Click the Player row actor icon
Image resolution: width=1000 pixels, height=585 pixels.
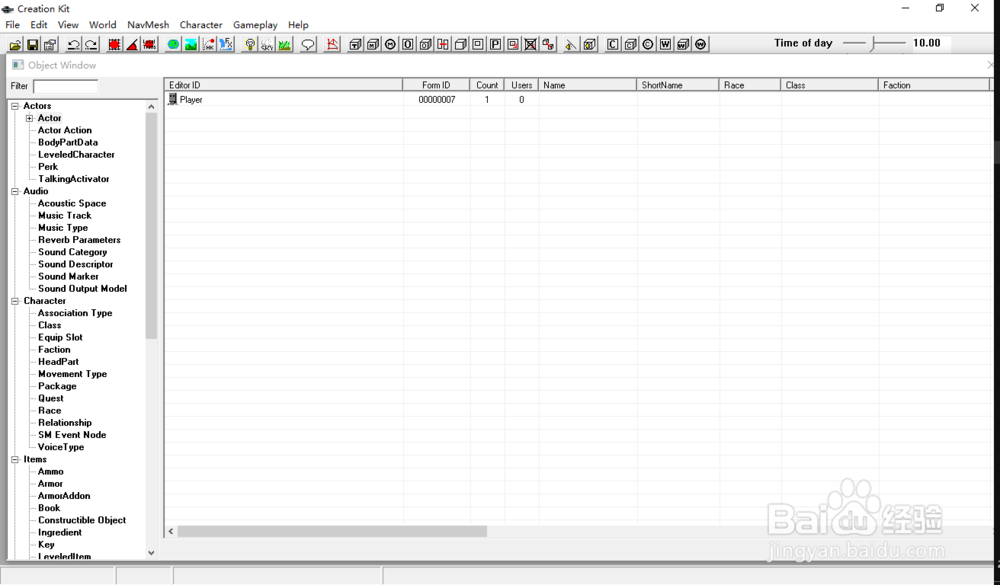tap(172, 99)
